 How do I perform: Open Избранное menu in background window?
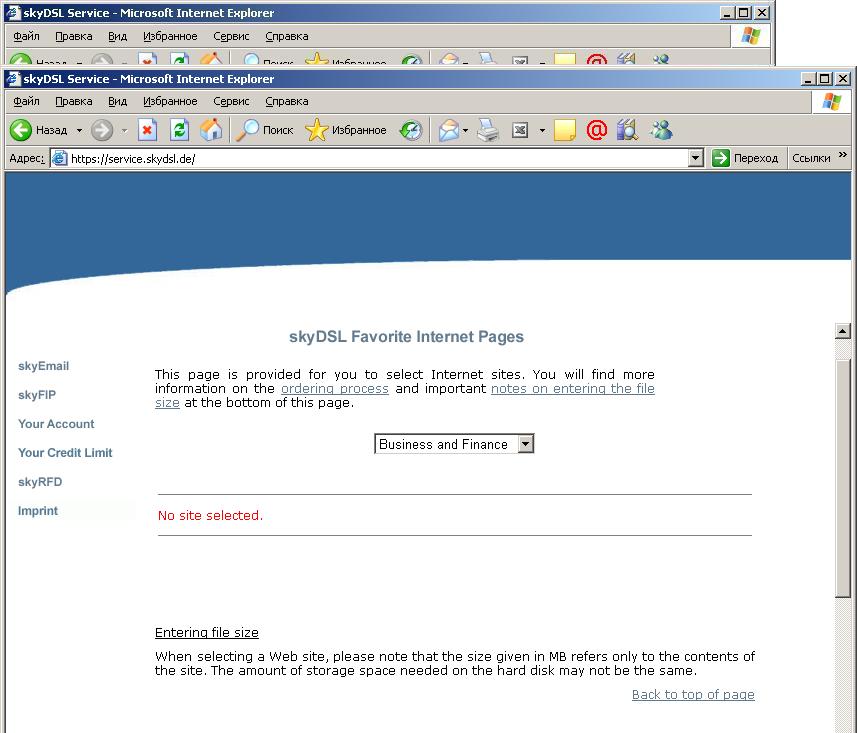click(170, 36)
